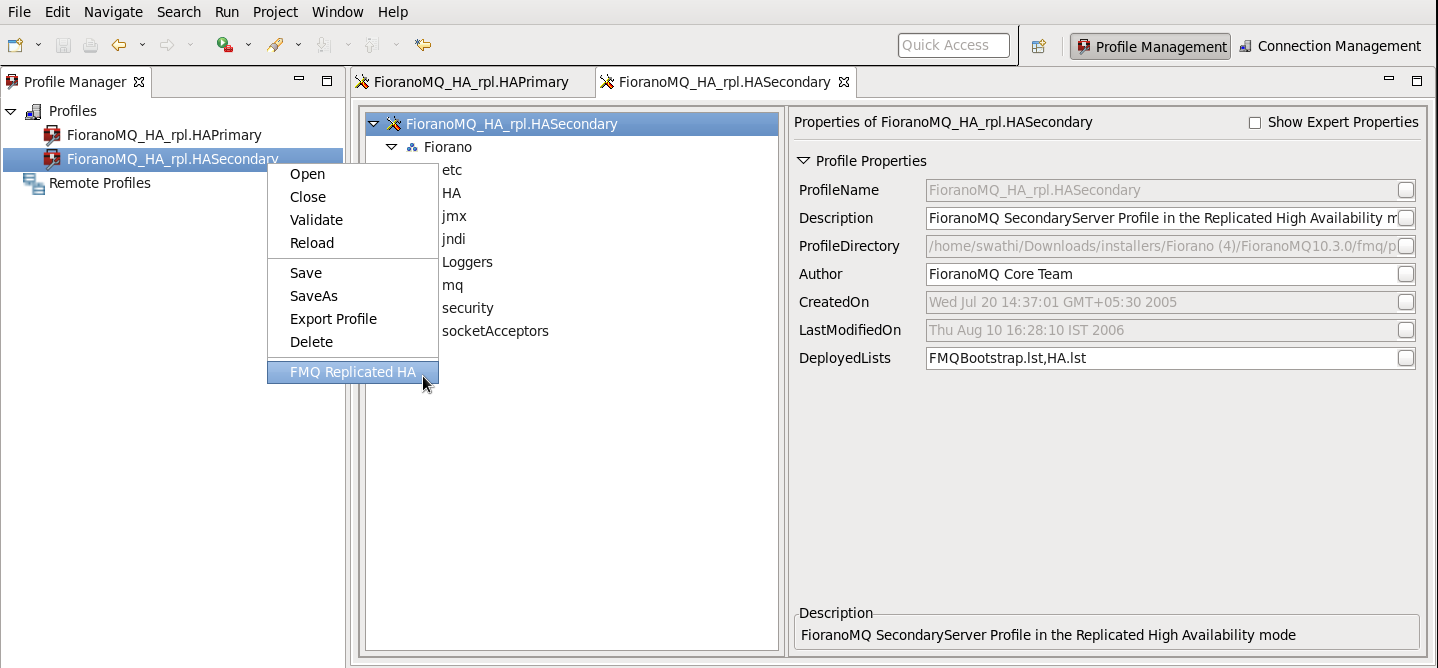Viewport: 1438px width, 668px height.
Task: Click the green Run toolbar icon
Action: point(225,45)
